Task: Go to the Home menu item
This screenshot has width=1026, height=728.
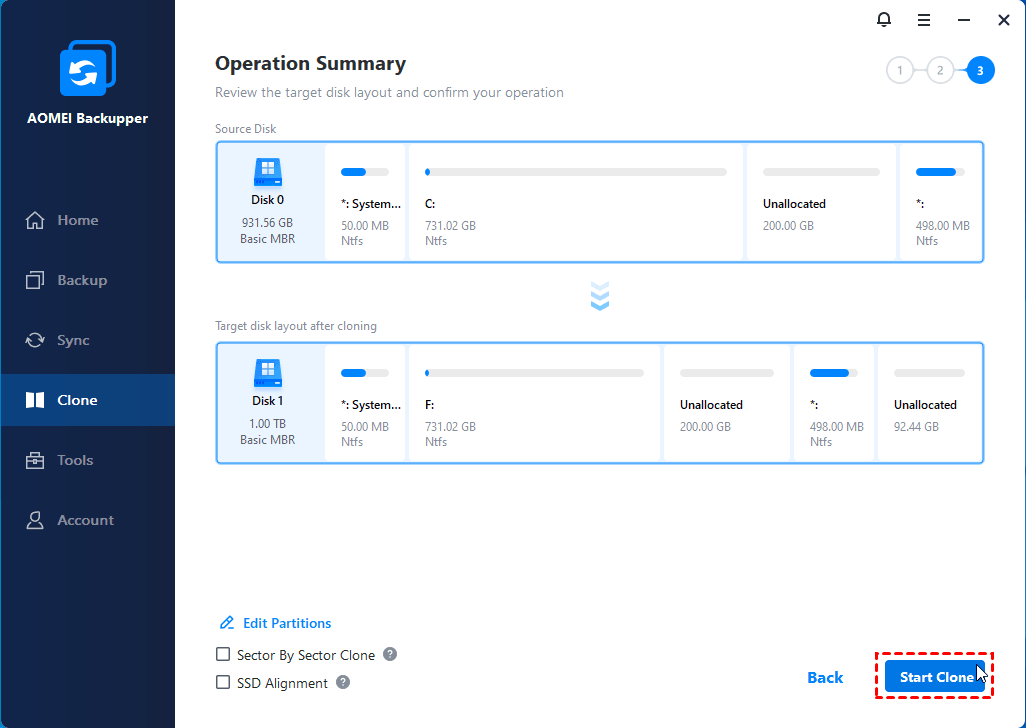Action: coord(88,220)
